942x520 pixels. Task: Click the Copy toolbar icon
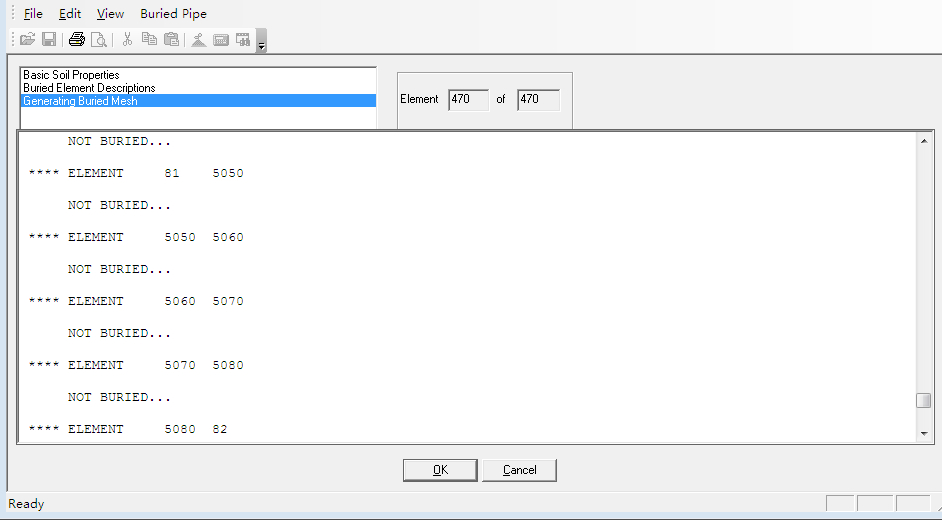(x=149, y=40)
